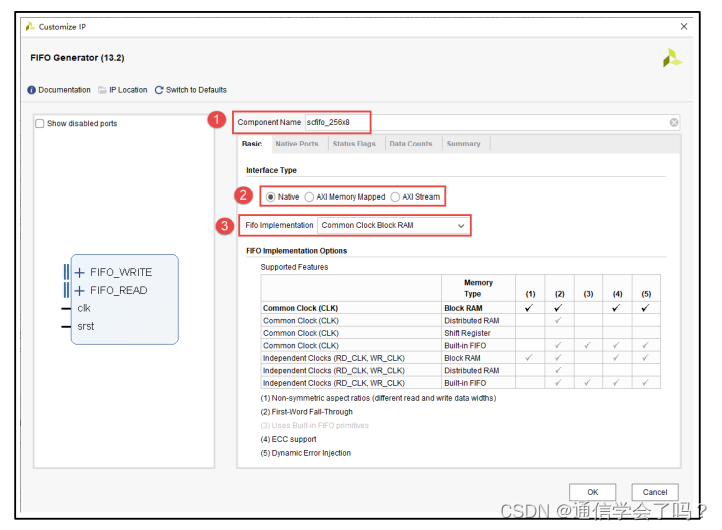Click the srst port label in symbol

pyautogui.click(x=86, y=326)
